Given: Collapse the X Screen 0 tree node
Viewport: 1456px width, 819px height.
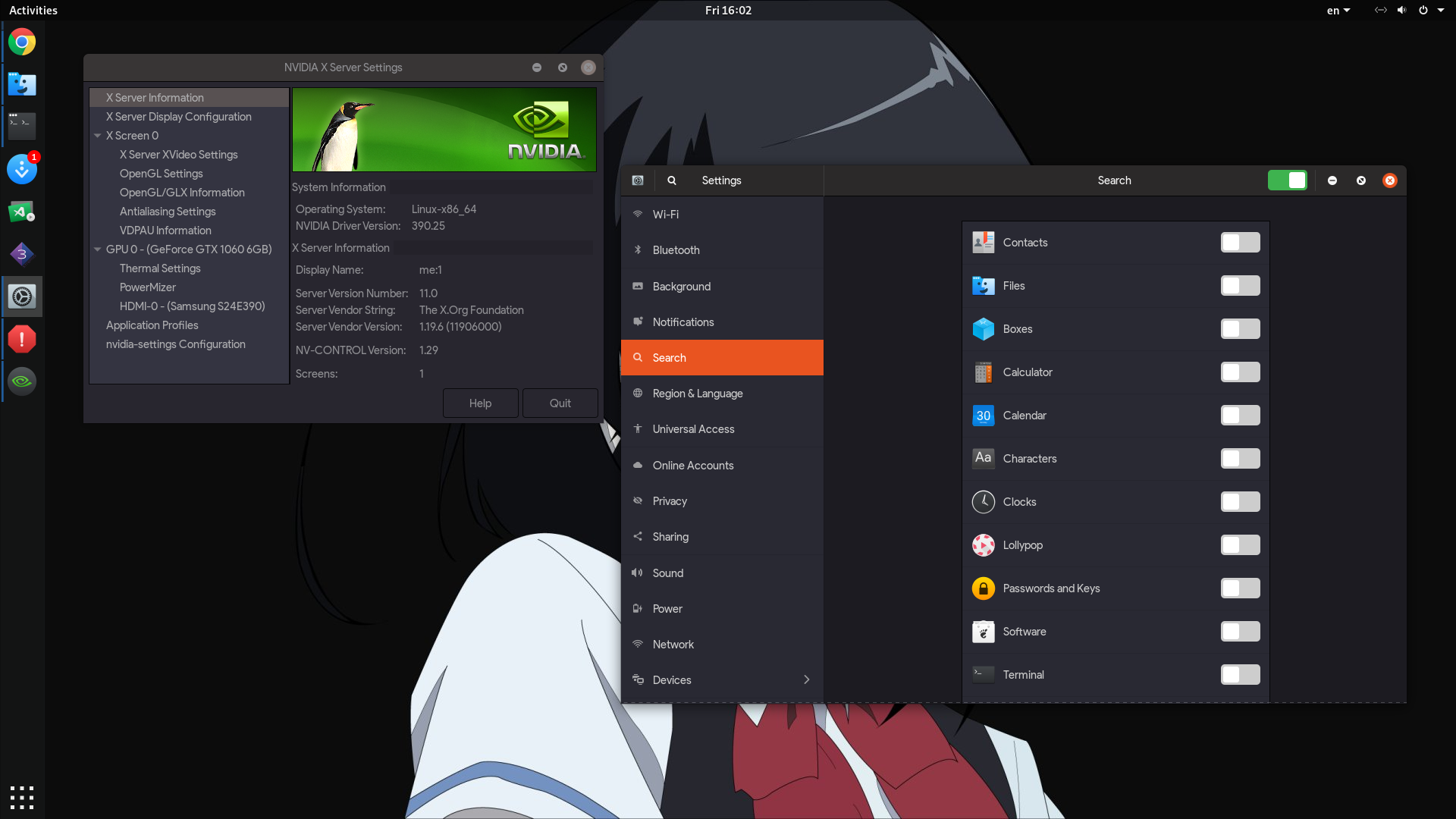Looking at the screenshot, I should (98, 136).
